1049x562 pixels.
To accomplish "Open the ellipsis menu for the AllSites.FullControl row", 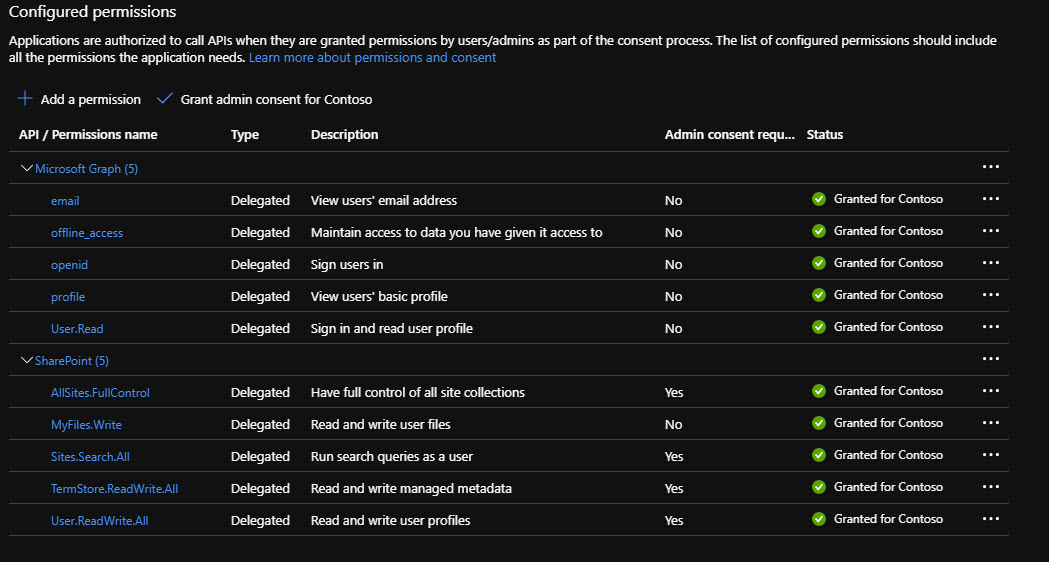I will (x=990, y=391).
